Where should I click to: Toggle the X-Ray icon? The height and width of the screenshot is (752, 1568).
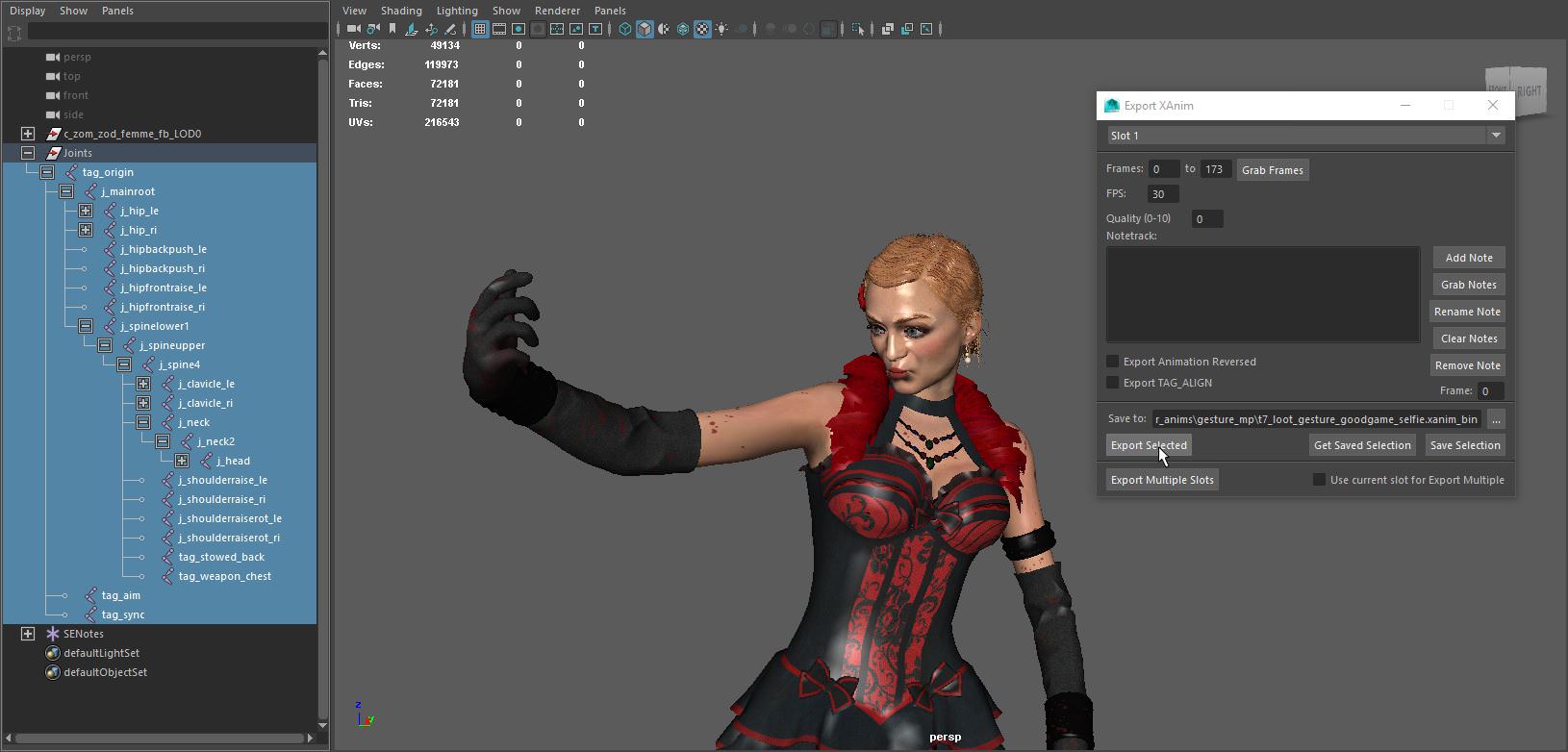(x=888, y=29)
